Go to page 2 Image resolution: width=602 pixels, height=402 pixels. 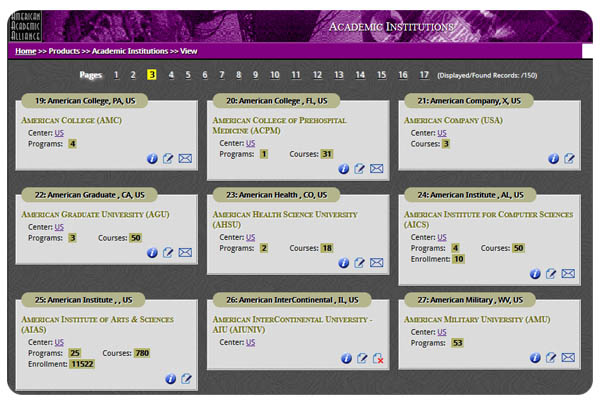(x=133, y=74)
